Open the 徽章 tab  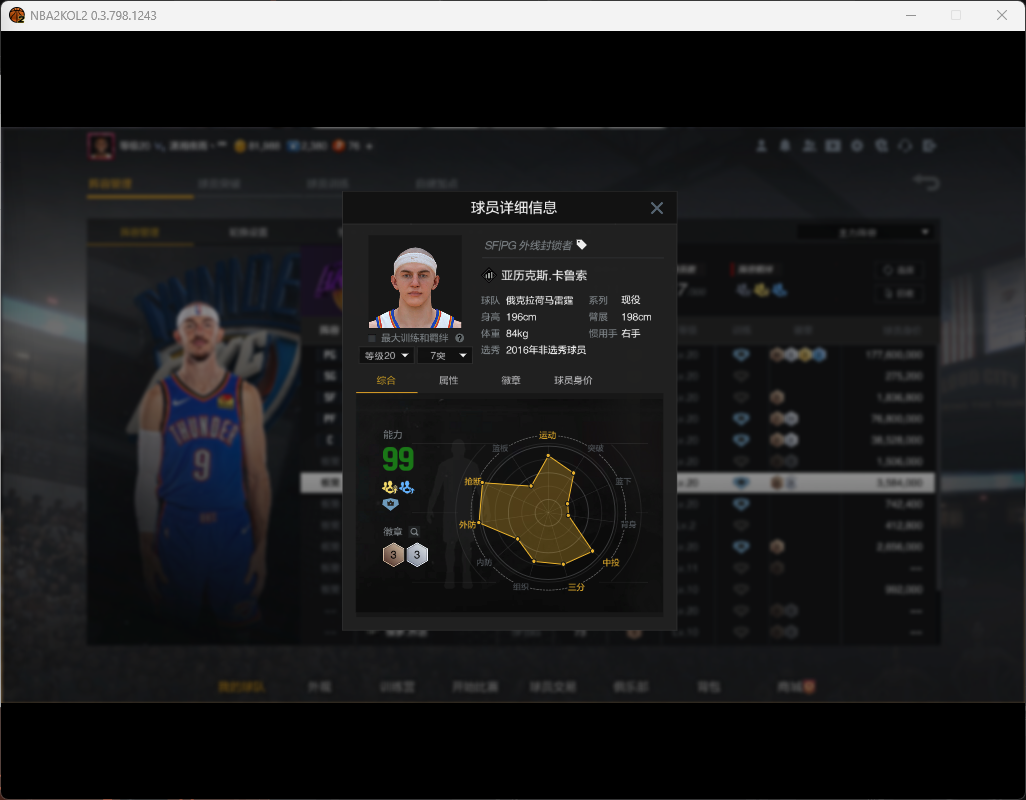511,380
